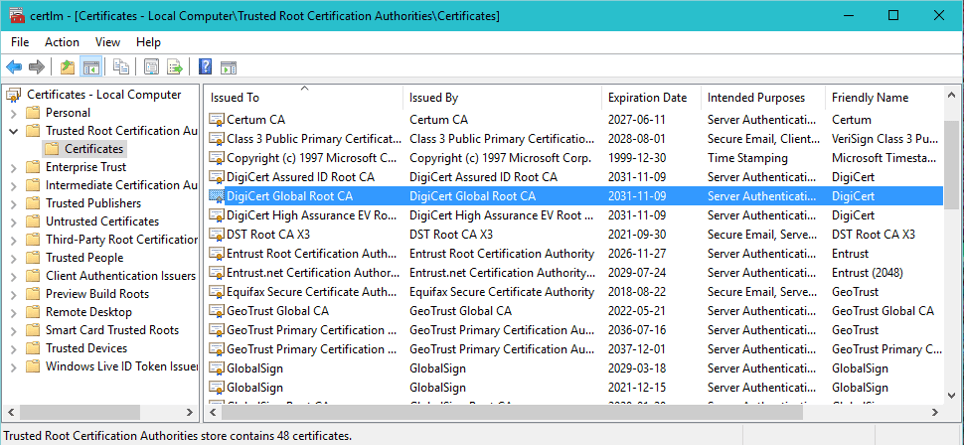
Task: Select Entrust Root Certification Authority row
Action: [x=574, y=253]
